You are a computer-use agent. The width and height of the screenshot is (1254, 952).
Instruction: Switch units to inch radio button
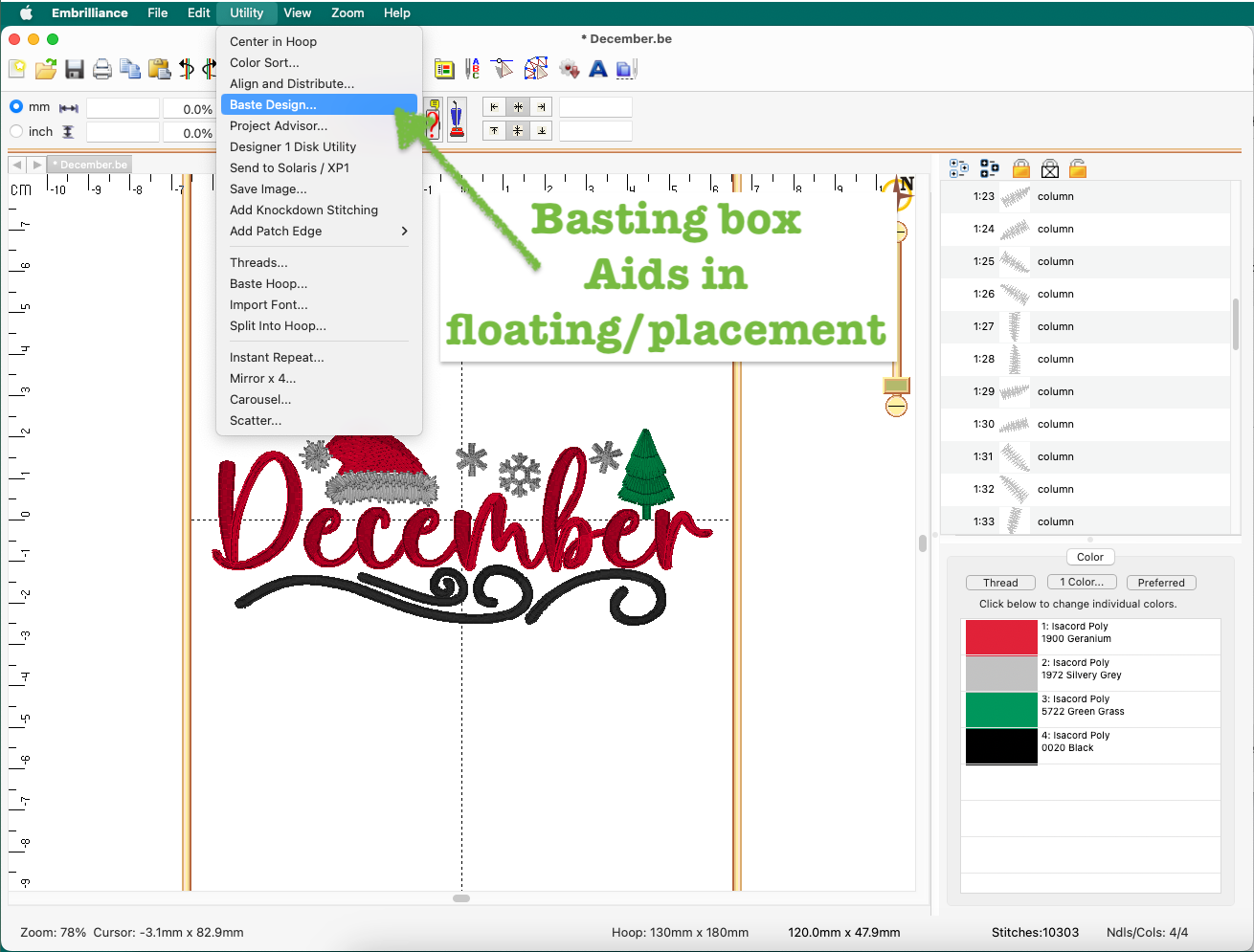click(16, 132)
